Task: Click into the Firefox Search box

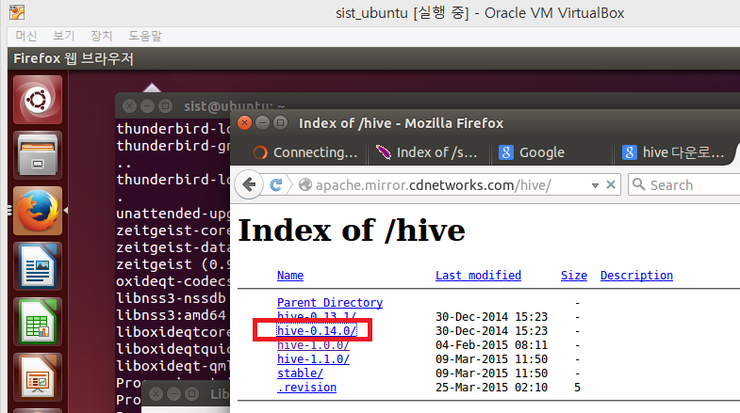Action: pyautogui.click(x=690, y=185)
